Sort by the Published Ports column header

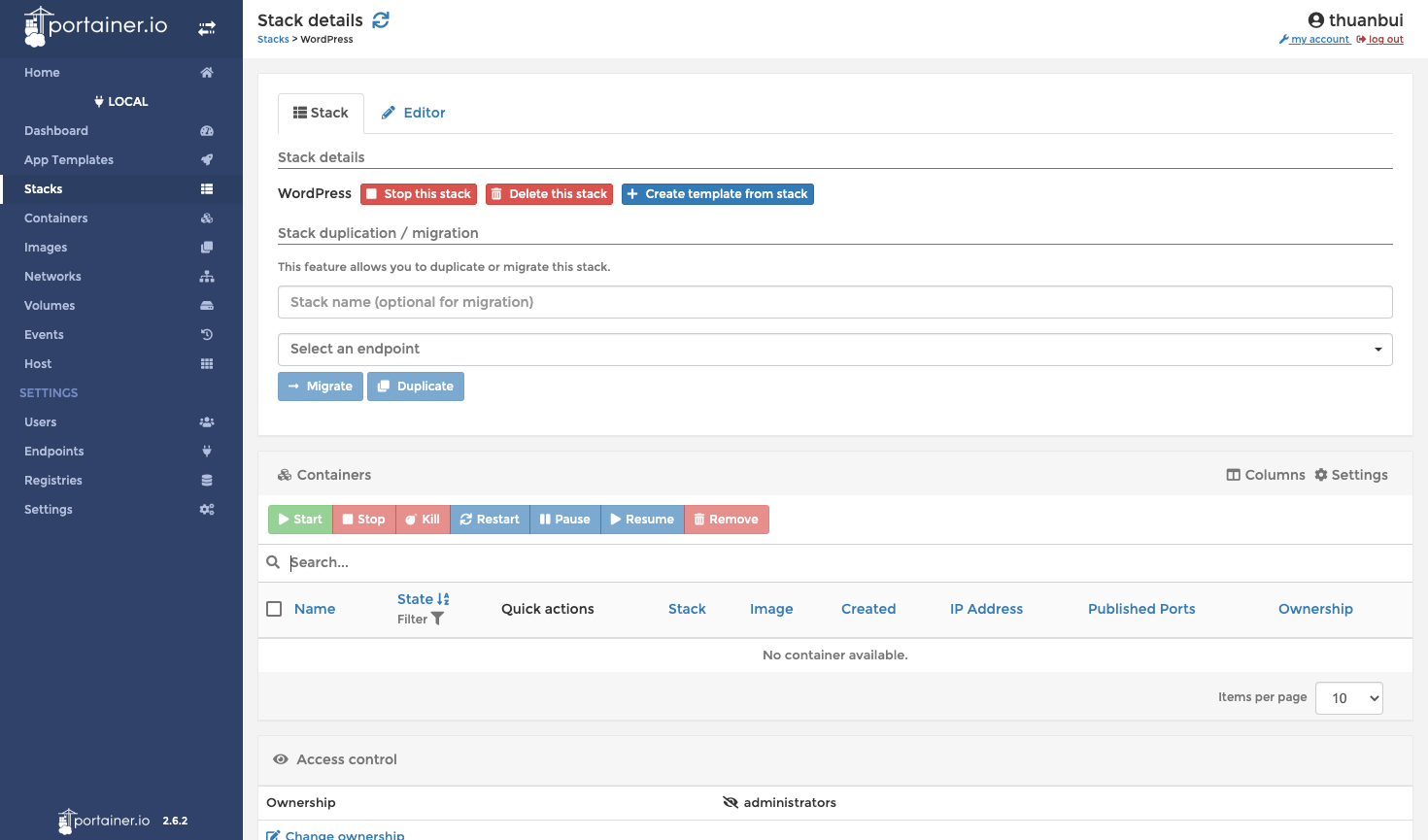[1141, 609]
